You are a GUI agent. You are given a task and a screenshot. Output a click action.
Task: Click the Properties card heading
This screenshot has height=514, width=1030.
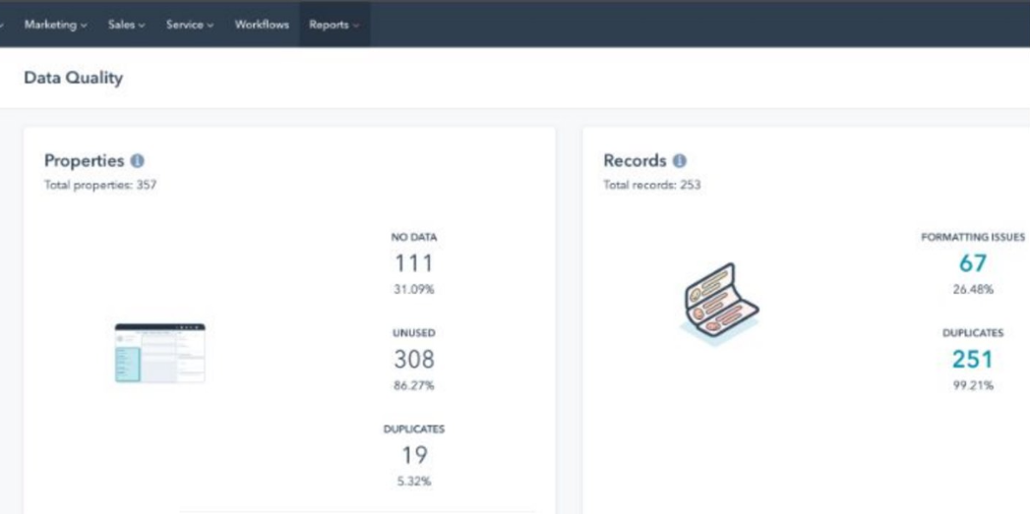point(84,160)
